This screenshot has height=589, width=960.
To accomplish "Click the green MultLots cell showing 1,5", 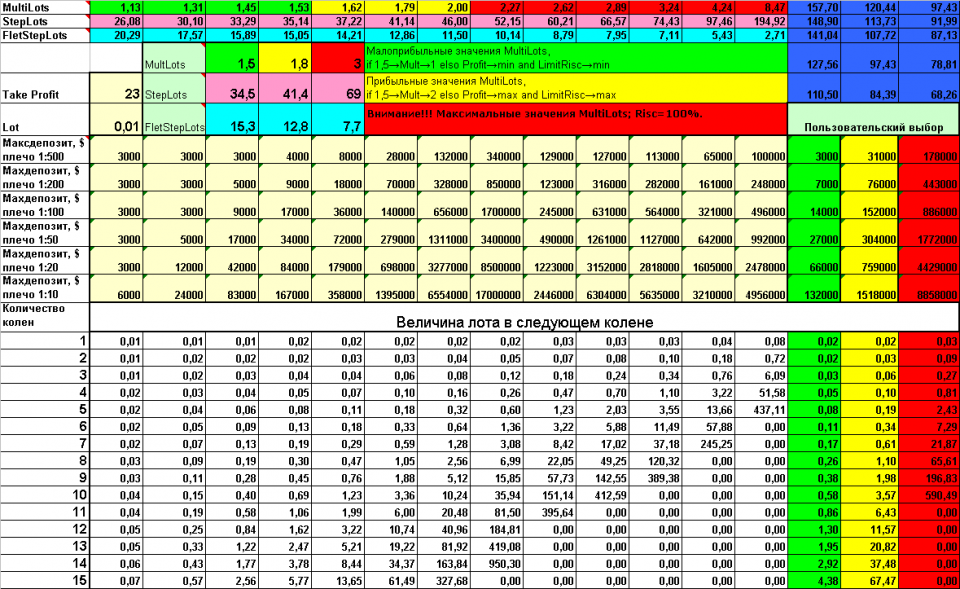I will pos(232,58).
